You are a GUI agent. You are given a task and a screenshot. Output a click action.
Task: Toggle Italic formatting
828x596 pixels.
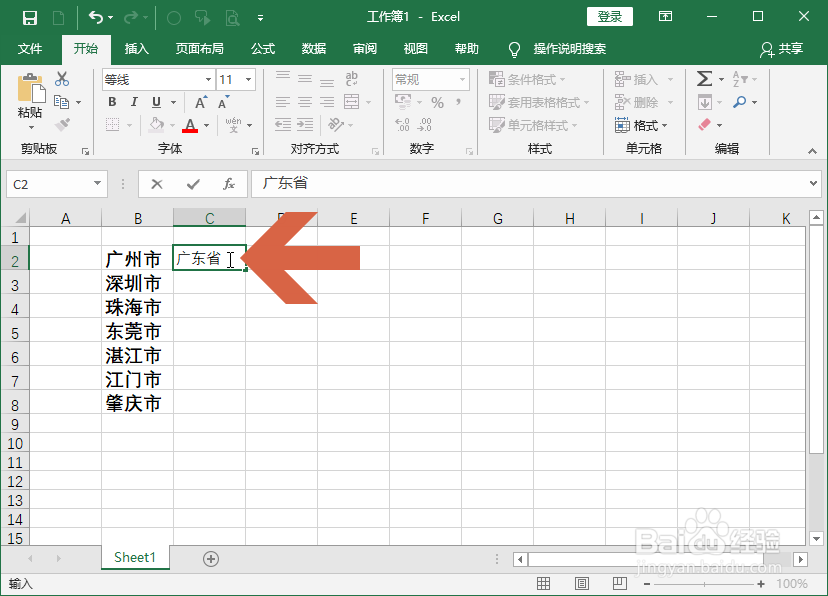coord(134,102)
